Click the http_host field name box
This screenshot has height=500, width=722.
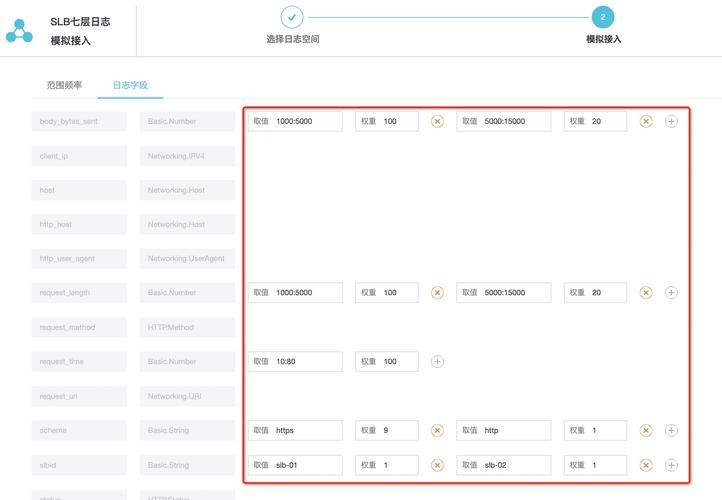click(79, 224)
